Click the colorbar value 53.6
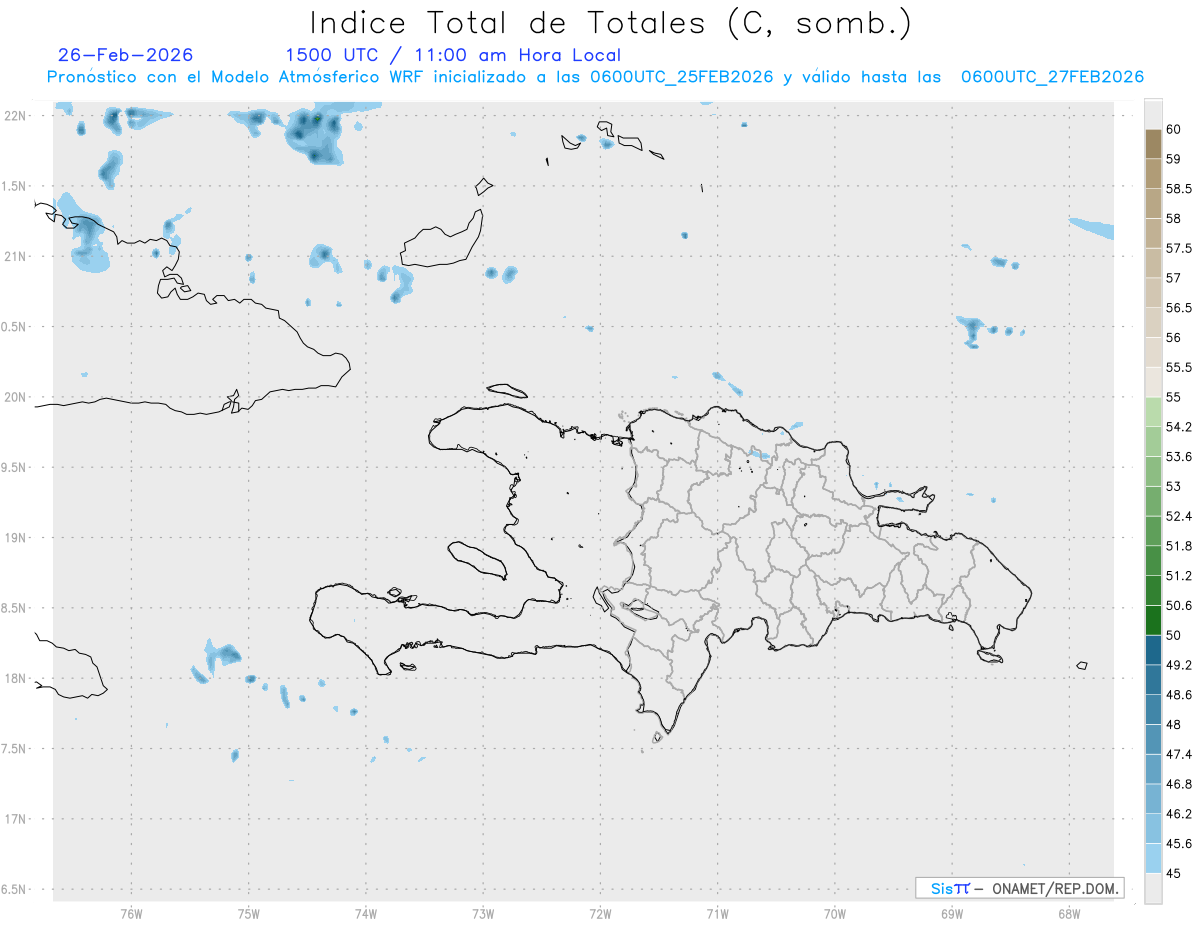This screenshot has height=927, width=1200. 1179,457
